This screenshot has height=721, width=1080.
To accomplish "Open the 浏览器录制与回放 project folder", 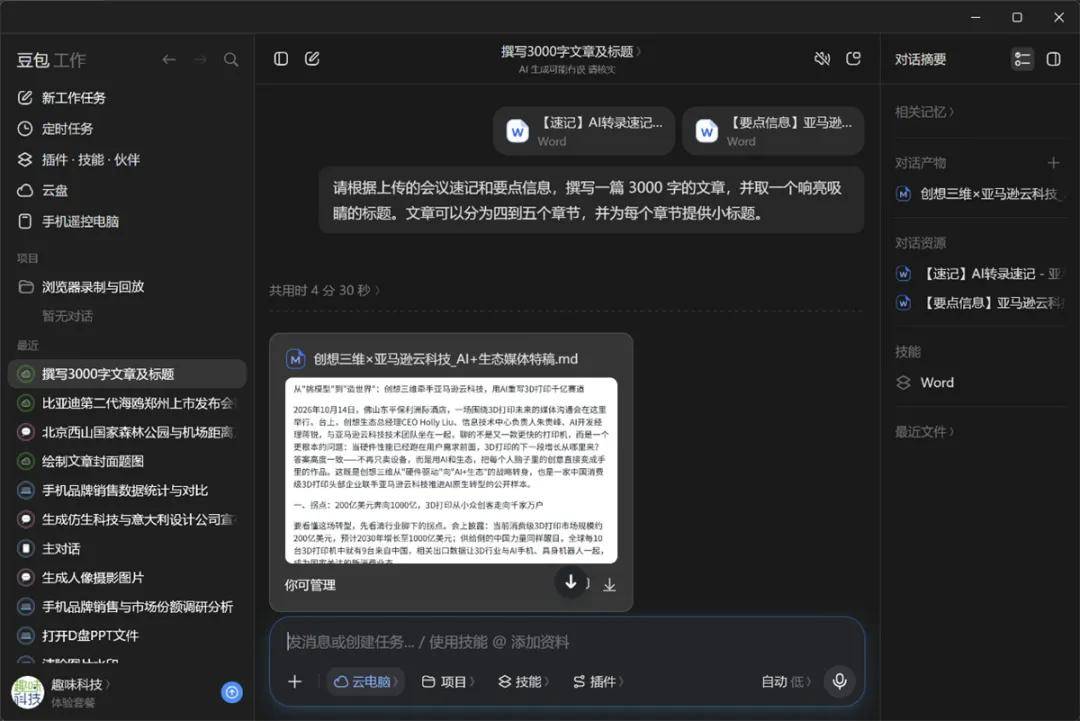I will click(81, 286).
